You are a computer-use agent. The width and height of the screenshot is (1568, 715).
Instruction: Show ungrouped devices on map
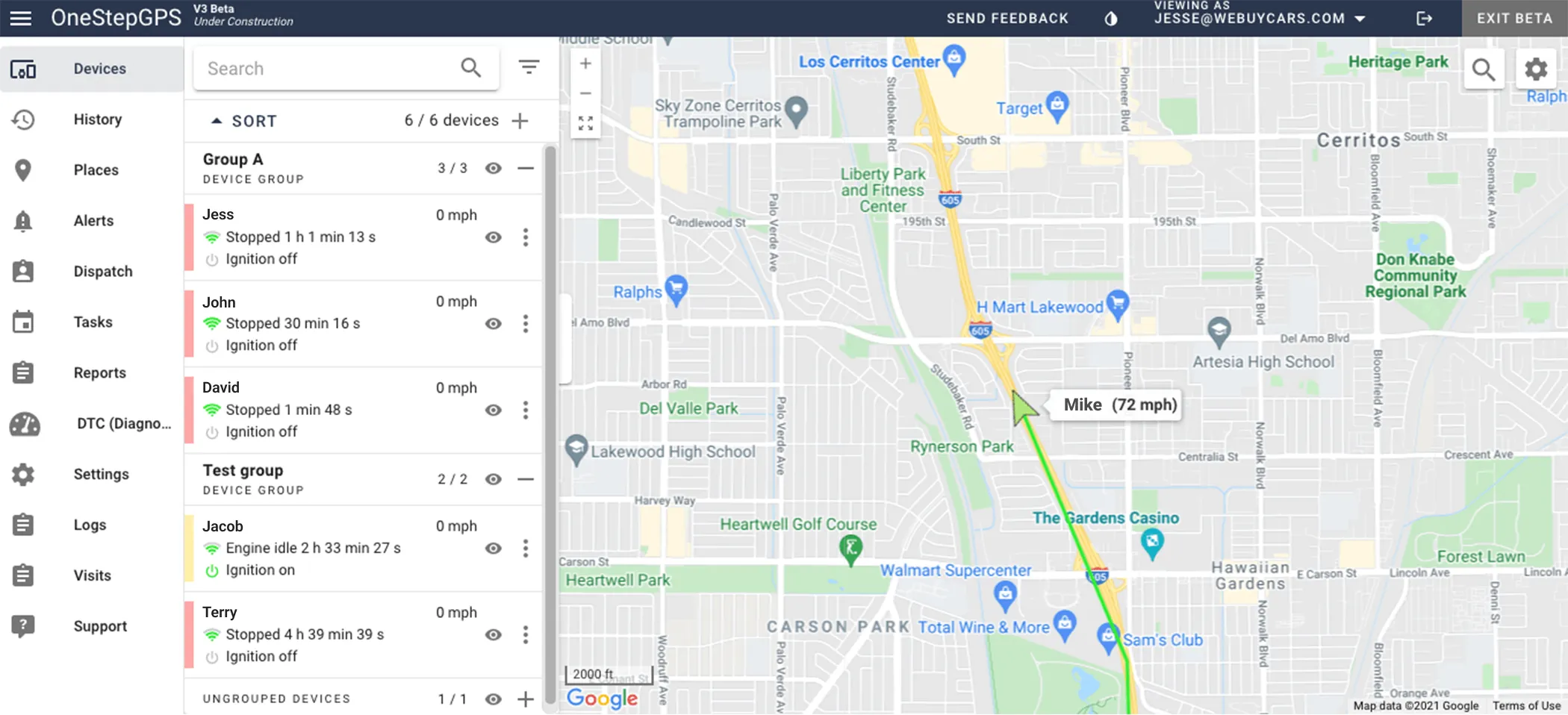click(493, 699)
